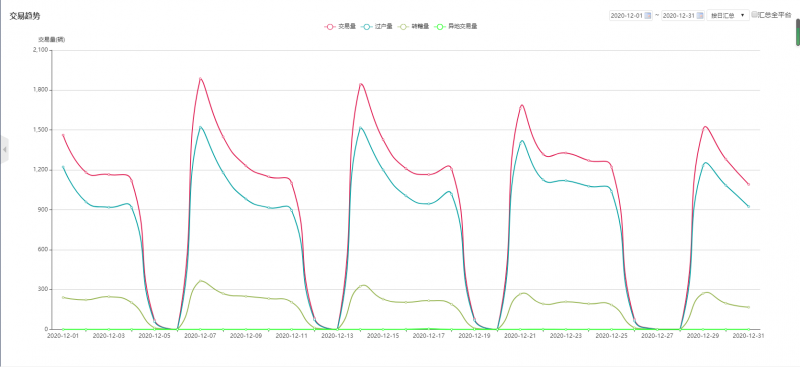The width and height of the screenshot is (800, 367).
Task: Toggle the 过户量 legend series
Action: coord(377,26)
